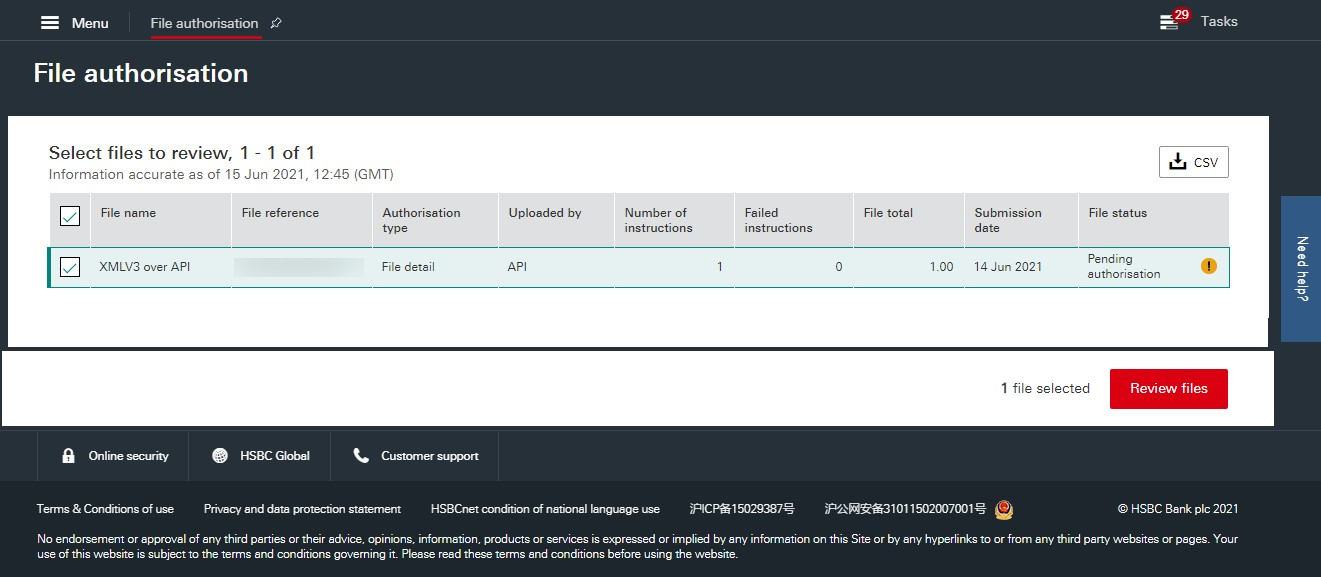Open the hamburger Menu icon
The width and height of the screenshot is (1321, 577).
coord(50,21)
